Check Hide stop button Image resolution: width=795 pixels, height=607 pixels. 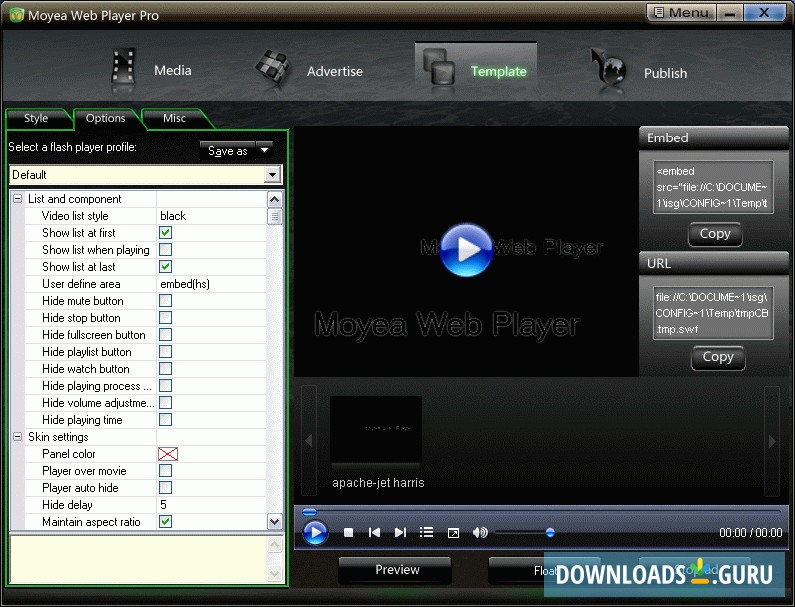pos(165,318)
